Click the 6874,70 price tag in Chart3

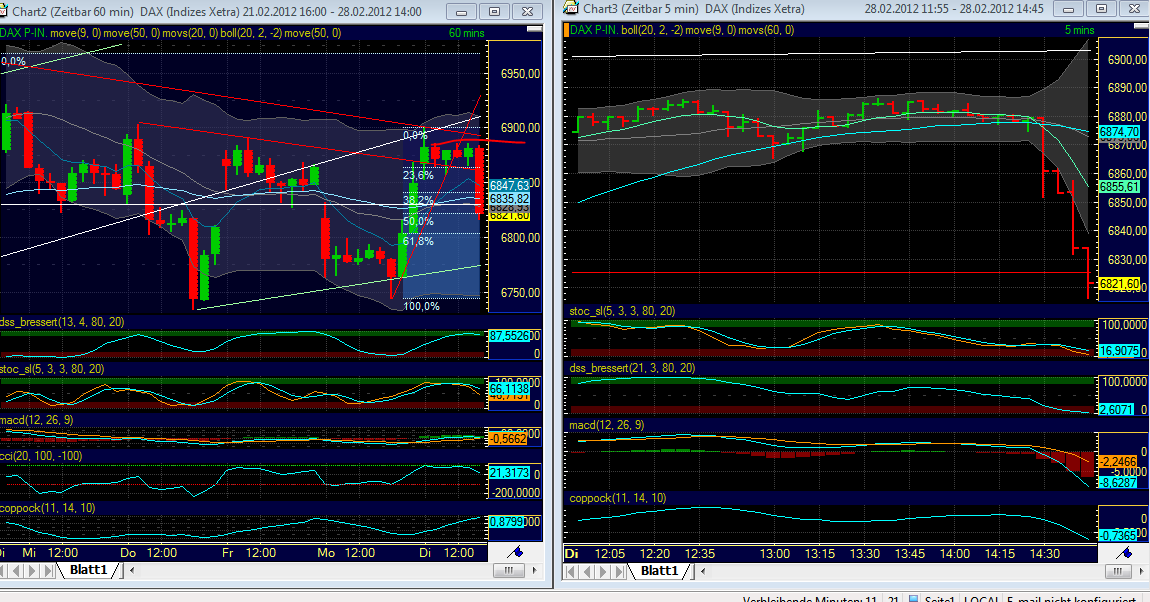point(1119,132)
